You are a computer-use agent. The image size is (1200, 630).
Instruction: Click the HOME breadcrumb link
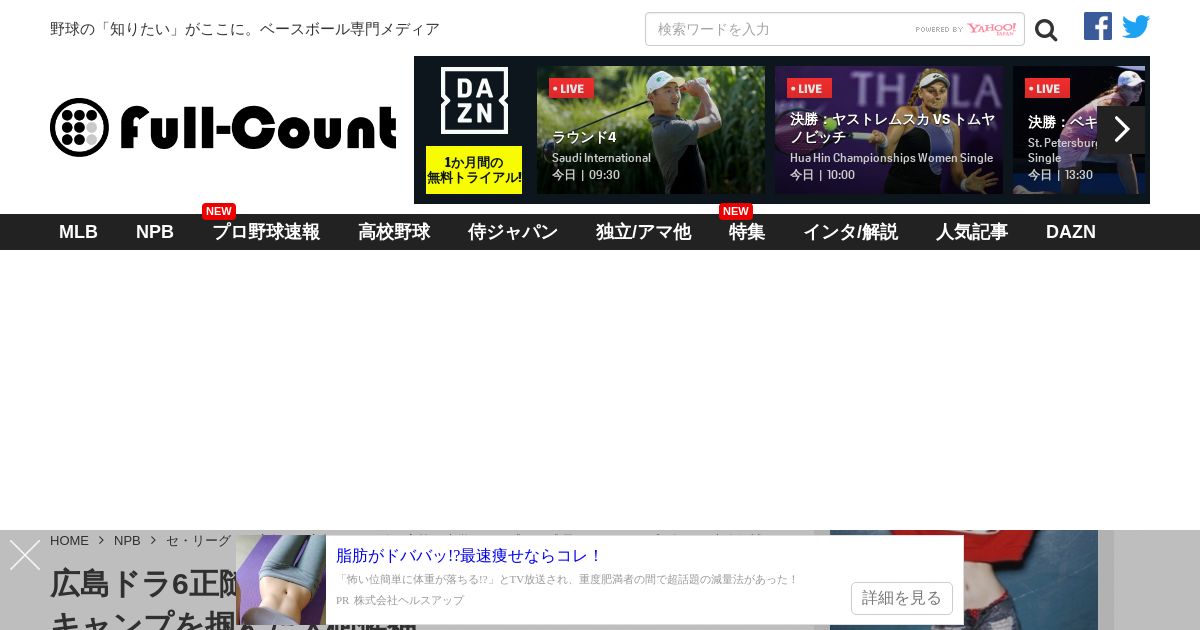coord(69,540)
